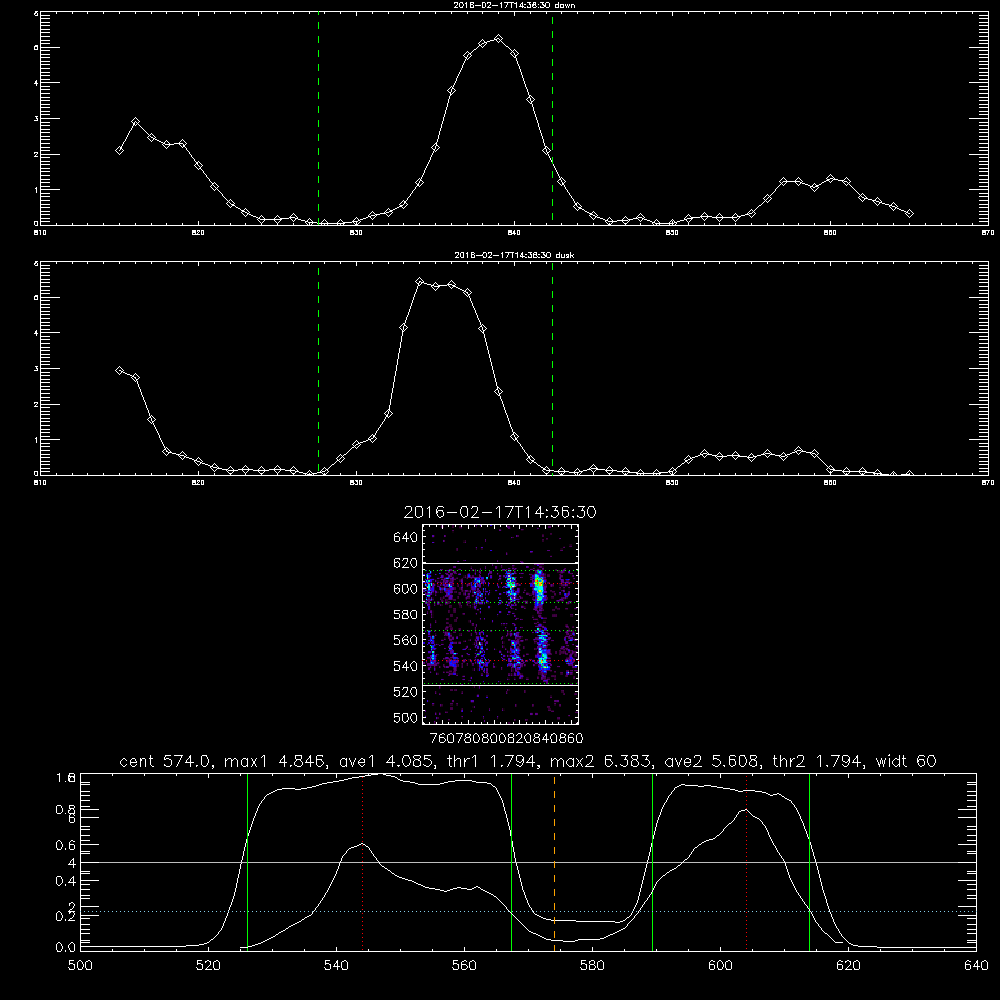Click heatmap y-axis label '620'
This screenshot has width=1000, height=1000.
click(x=405, y=563)
